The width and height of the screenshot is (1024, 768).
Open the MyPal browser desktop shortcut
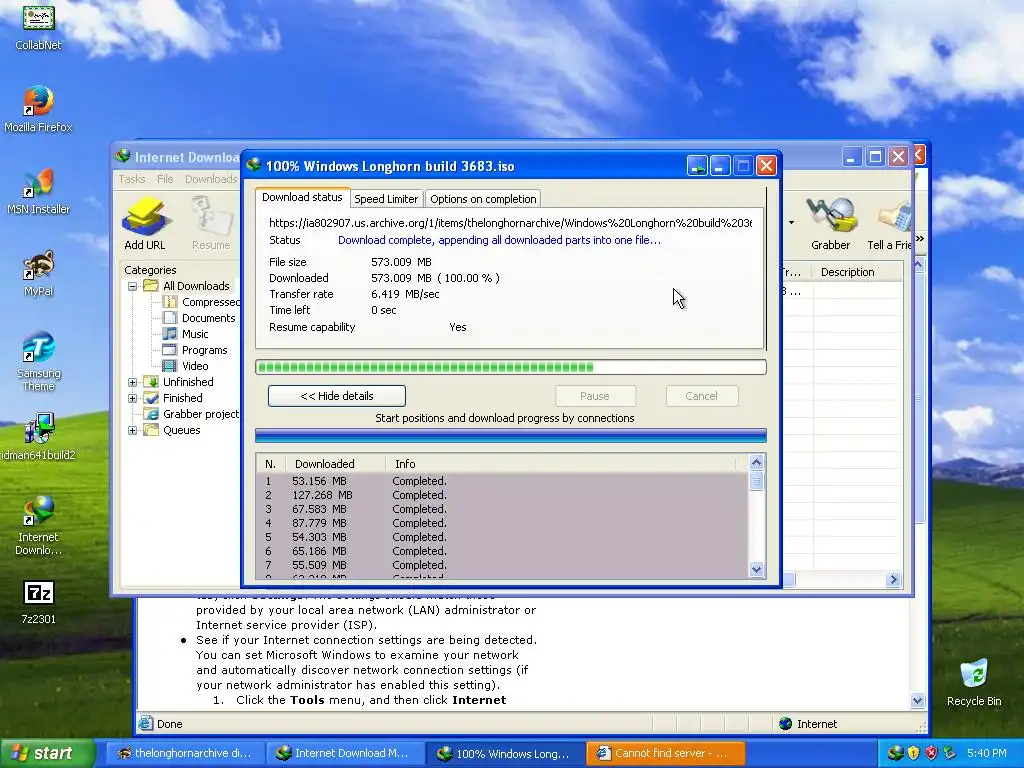(x=39, y=273)
